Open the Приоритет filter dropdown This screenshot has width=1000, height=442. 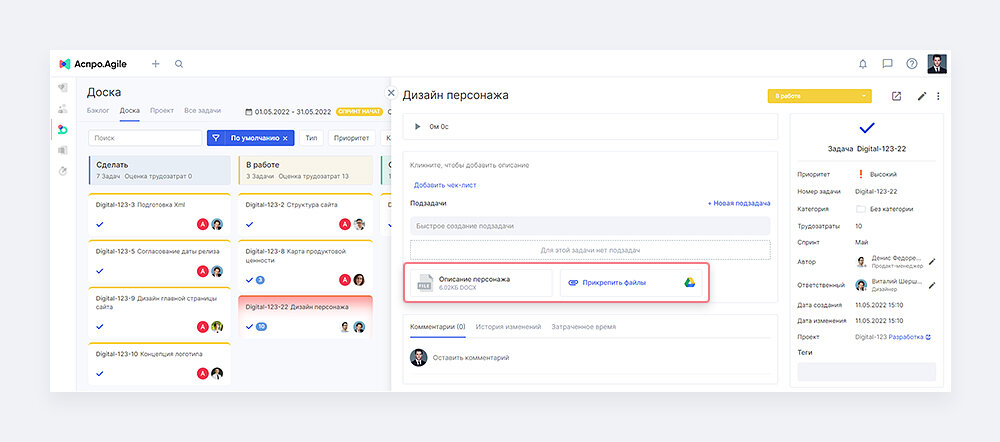(351, 138)
